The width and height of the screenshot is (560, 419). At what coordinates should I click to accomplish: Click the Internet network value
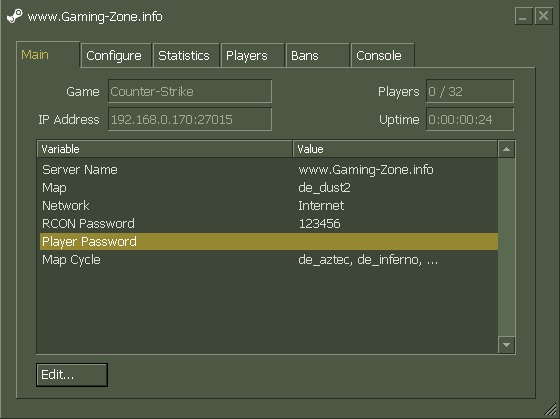coord(321,206)
